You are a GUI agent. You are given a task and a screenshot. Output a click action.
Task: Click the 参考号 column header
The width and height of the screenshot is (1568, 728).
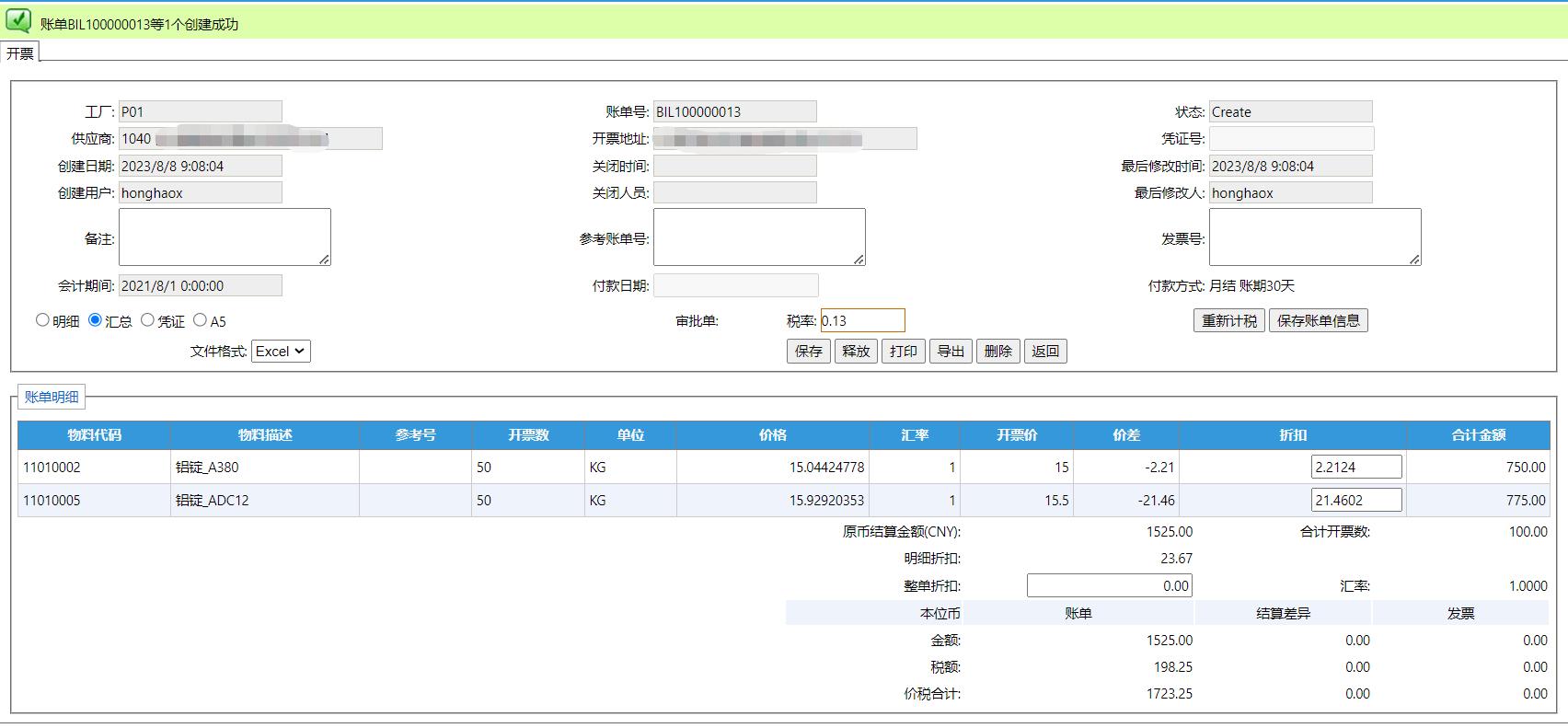(415, 434)
